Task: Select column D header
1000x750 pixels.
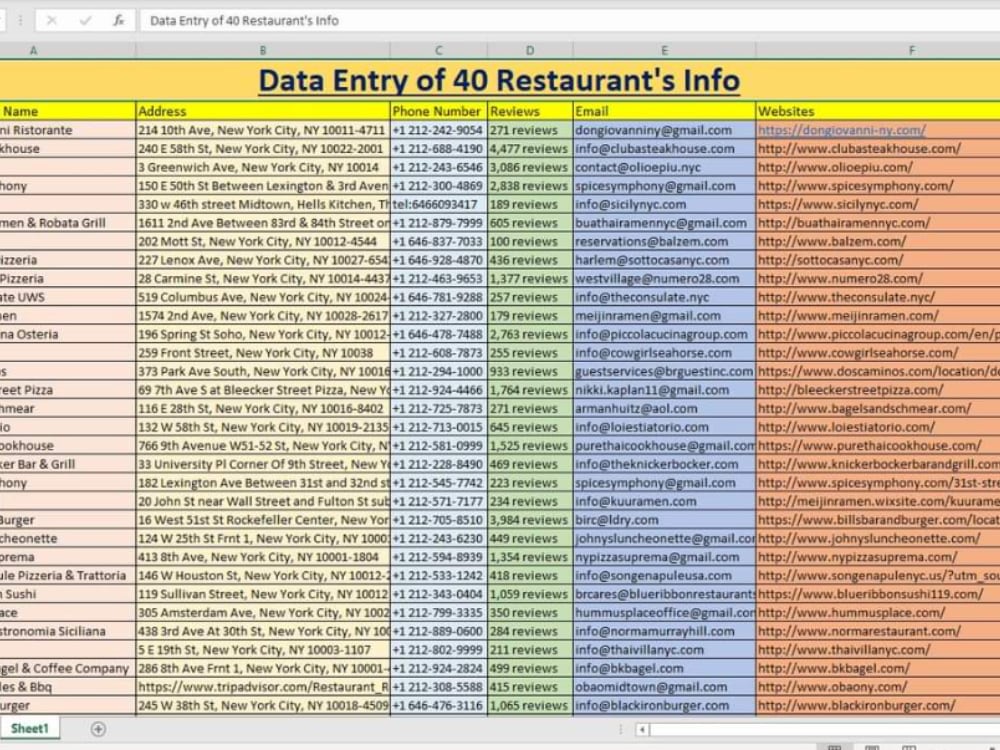Action: click(x=530, y=50)
